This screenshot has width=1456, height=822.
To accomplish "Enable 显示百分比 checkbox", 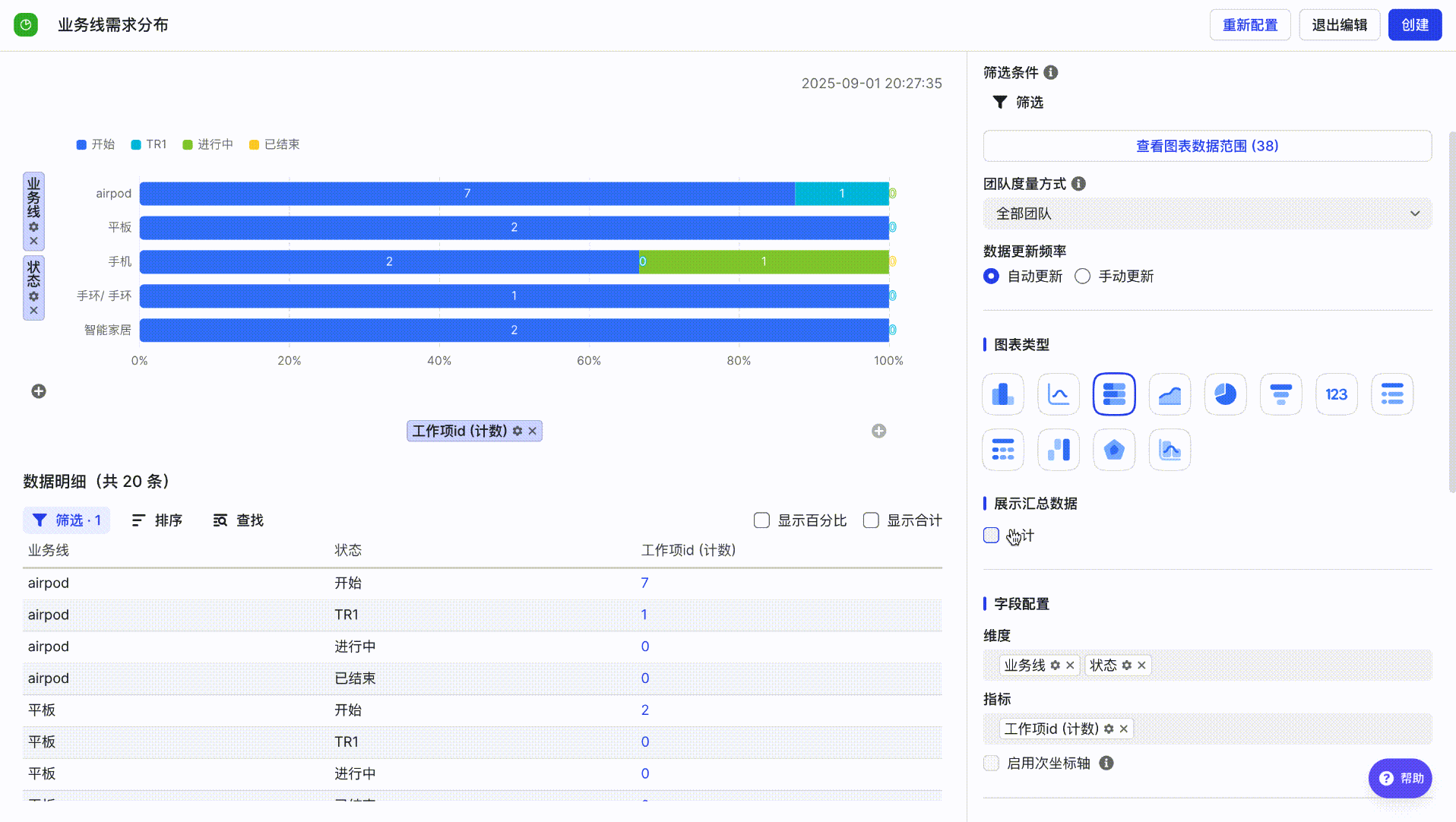I will [761, 520].
